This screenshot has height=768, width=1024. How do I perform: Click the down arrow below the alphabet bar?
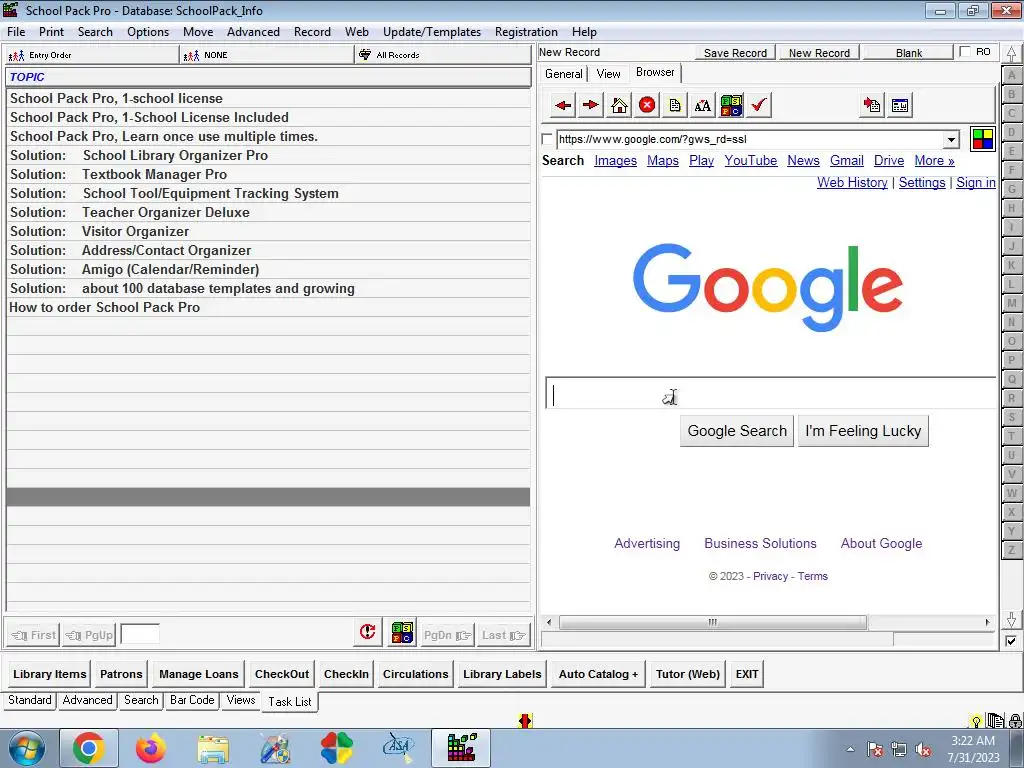[1012, 620]
